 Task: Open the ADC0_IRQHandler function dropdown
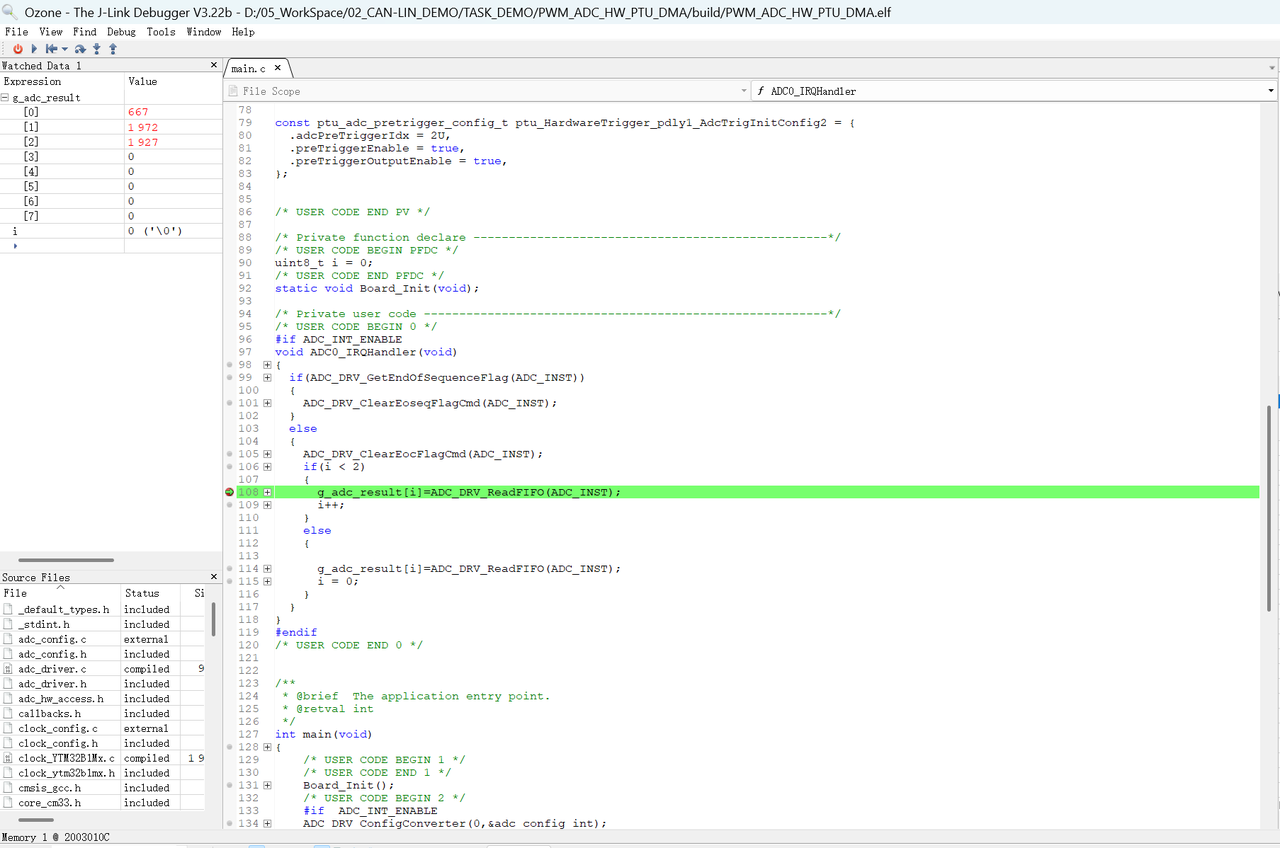point(1271,91)
